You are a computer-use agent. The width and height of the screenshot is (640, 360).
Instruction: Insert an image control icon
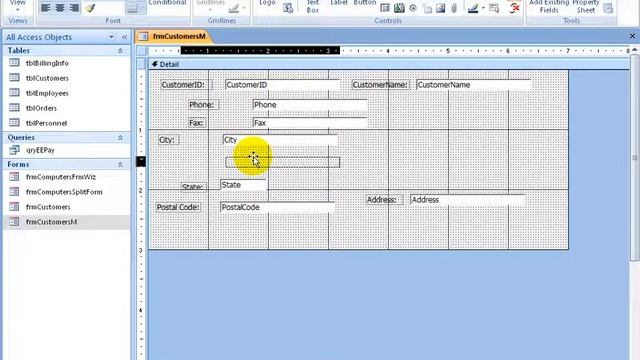[441, 8]
